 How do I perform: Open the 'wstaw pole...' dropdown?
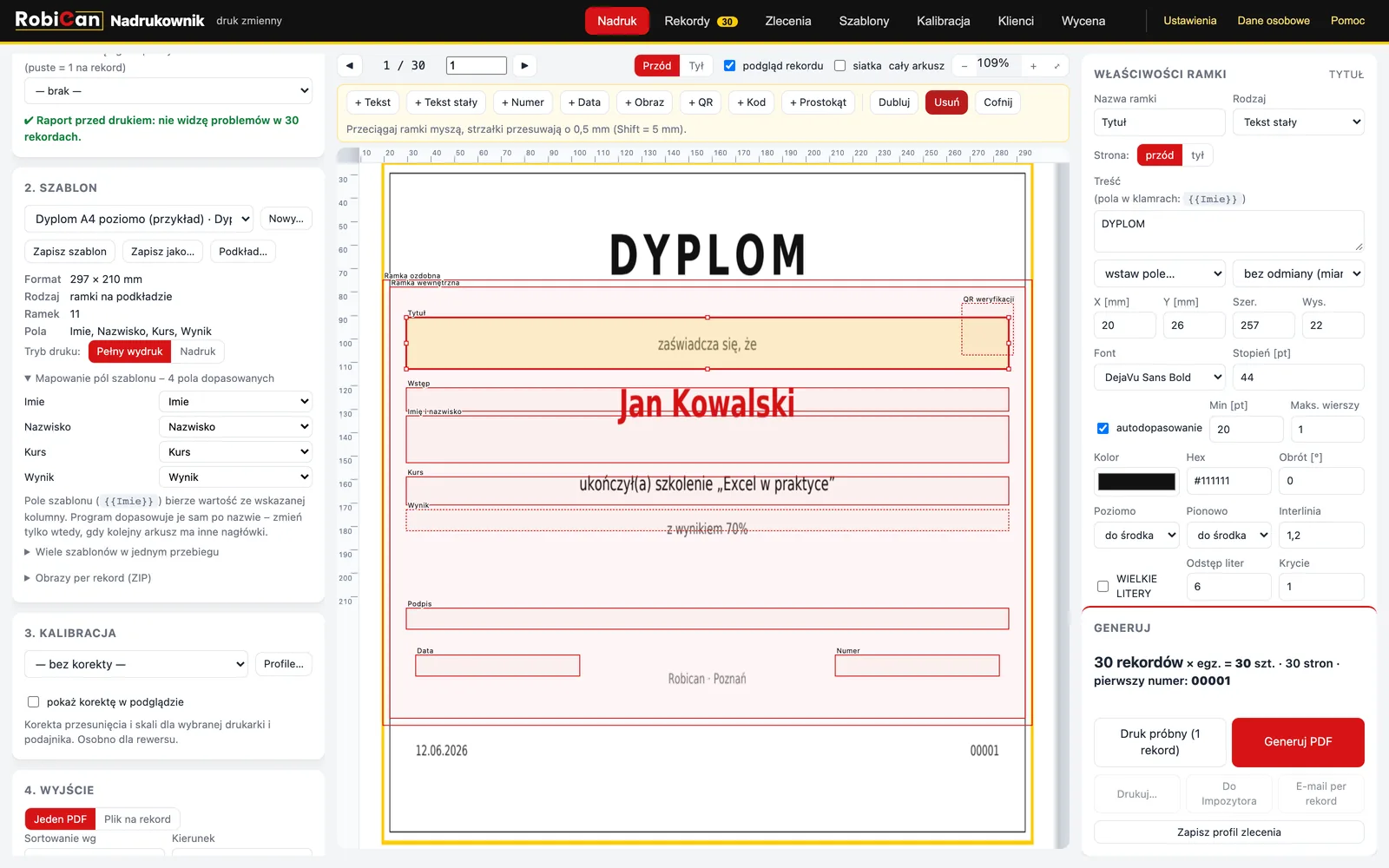pyautogui.click(x=1160, y=273)
